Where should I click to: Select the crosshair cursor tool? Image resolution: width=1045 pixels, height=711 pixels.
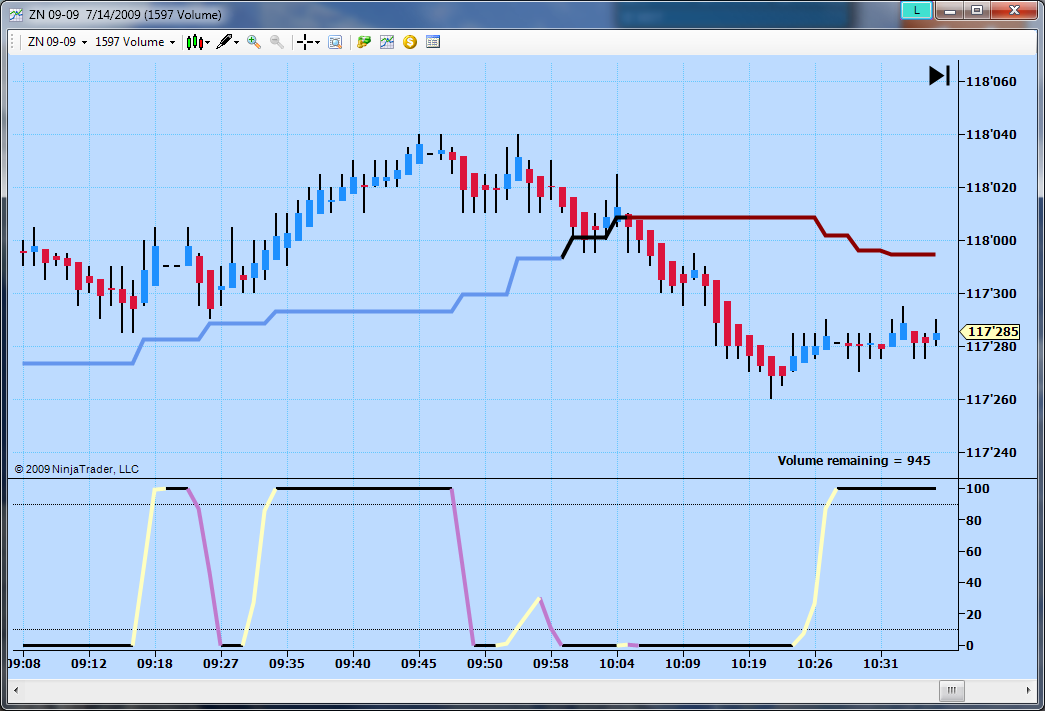tap(305, 42)
